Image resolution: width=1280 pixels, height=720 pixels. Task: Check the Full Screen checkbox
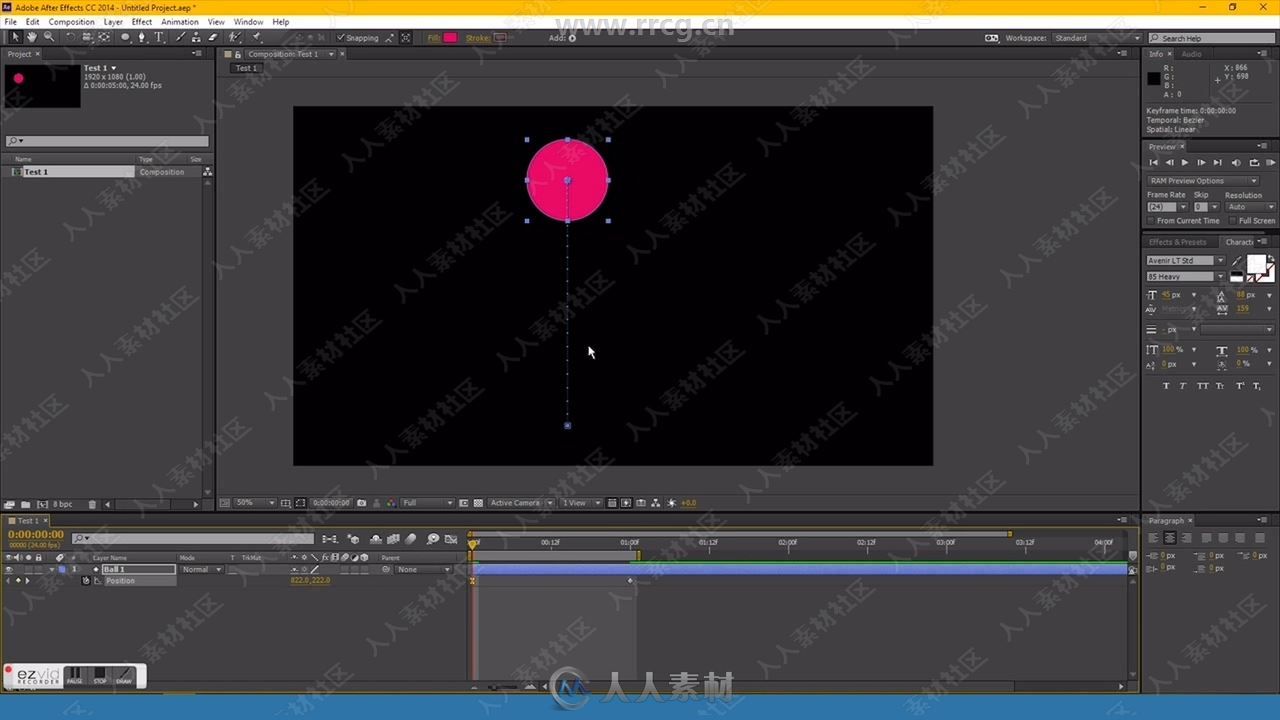(1233, 221)
